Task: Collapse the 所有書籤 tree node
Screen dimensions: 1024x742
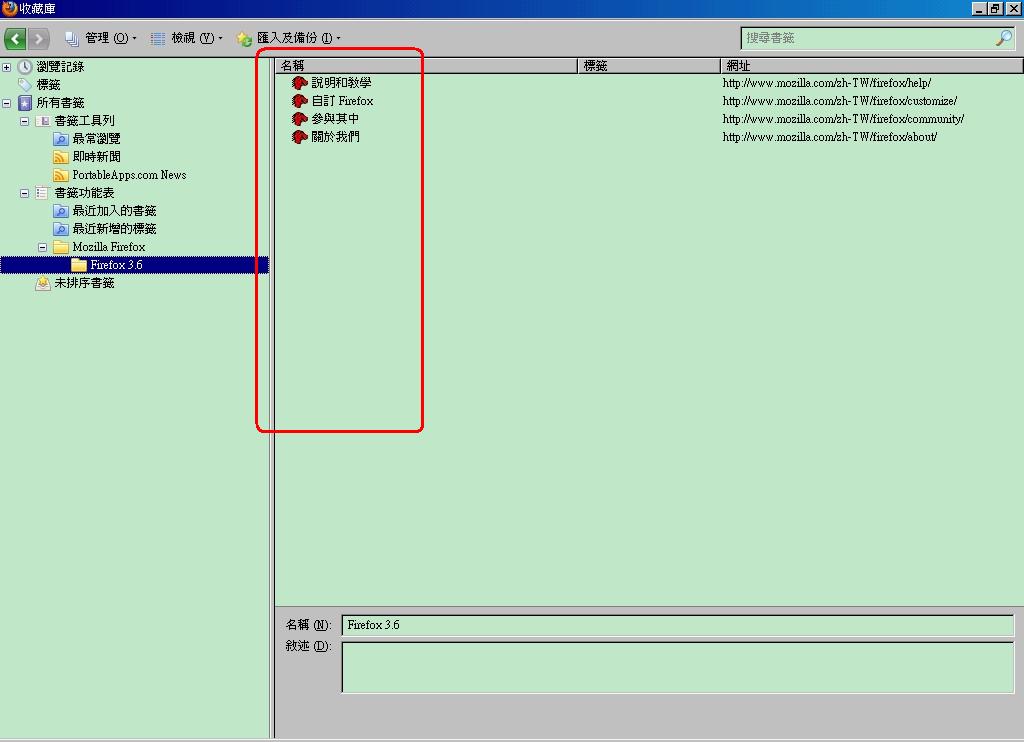Action: coord(7,103)
